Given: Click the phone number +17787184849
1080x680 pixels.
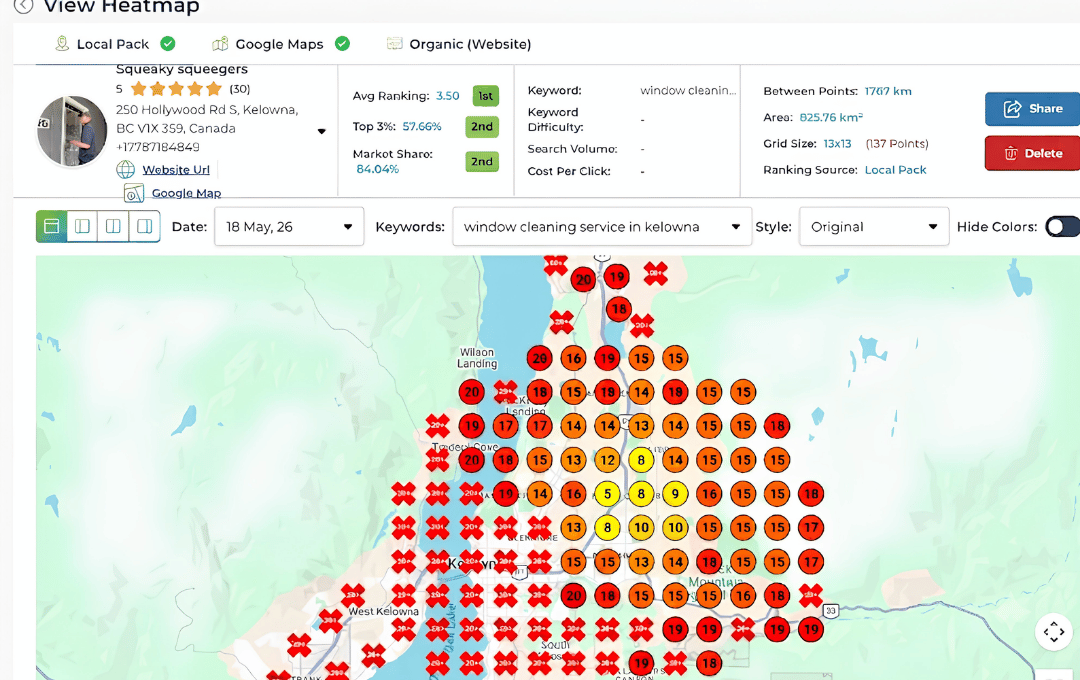Looking at the screenshot, I should tap(158, 147).
